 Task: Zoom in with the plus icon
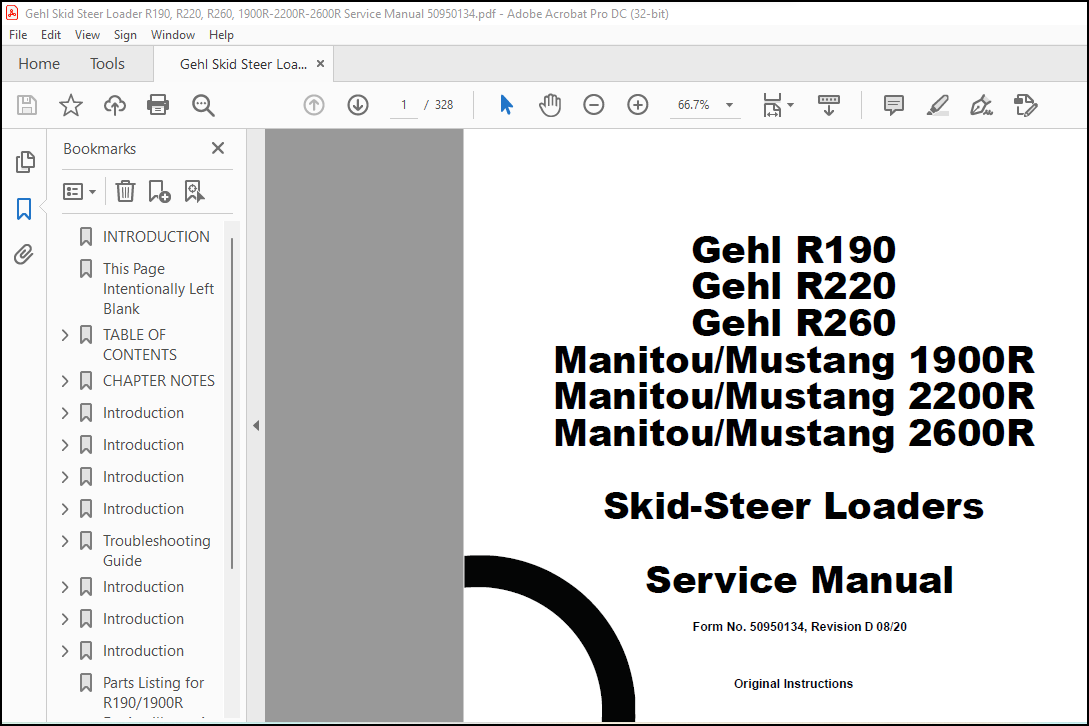pyautogui.click(x=638, y=105)
